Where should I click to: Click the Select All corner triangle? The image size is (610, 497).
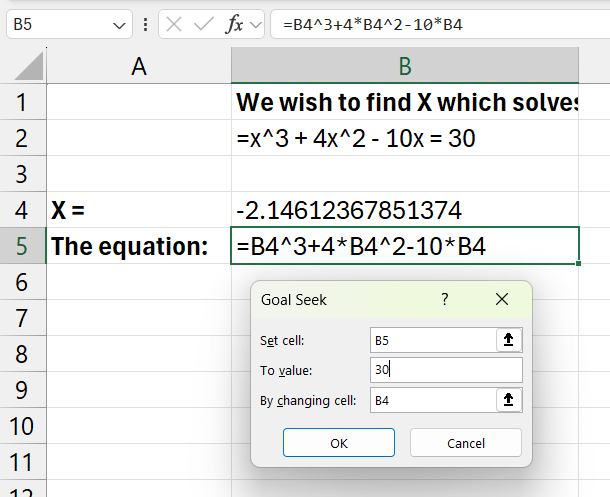pos(28,66)
